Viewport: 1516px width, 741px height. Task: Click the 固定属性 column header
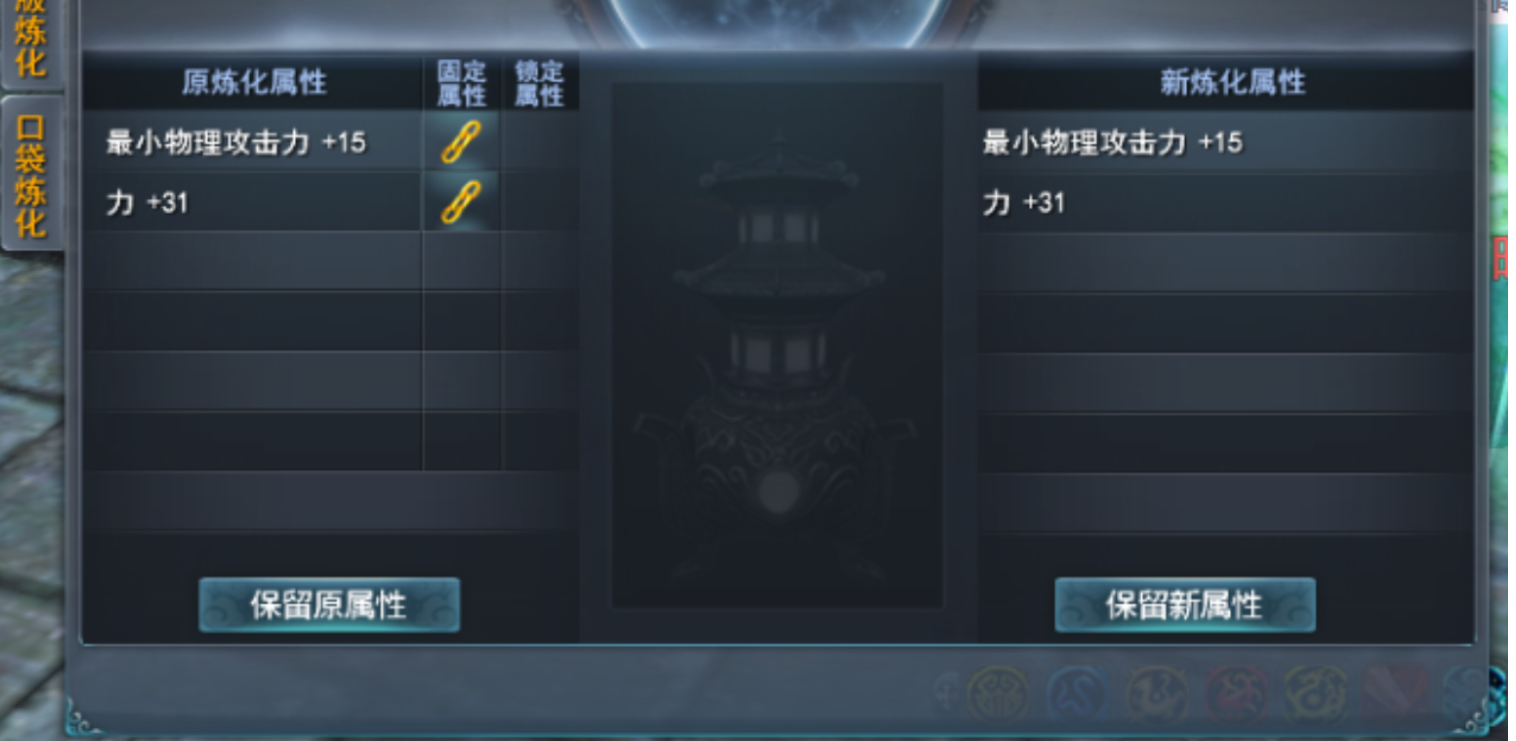(x=461, y=83)
